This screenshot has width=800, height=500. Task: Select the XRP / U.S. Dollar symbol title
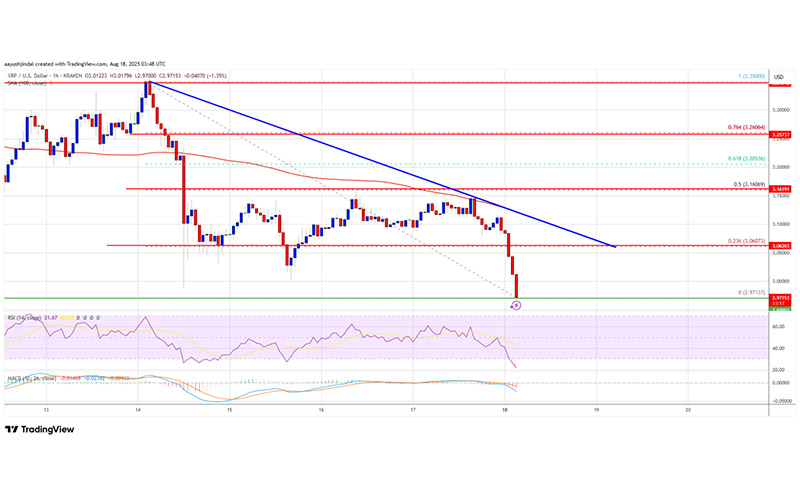(x=27, y=76)
